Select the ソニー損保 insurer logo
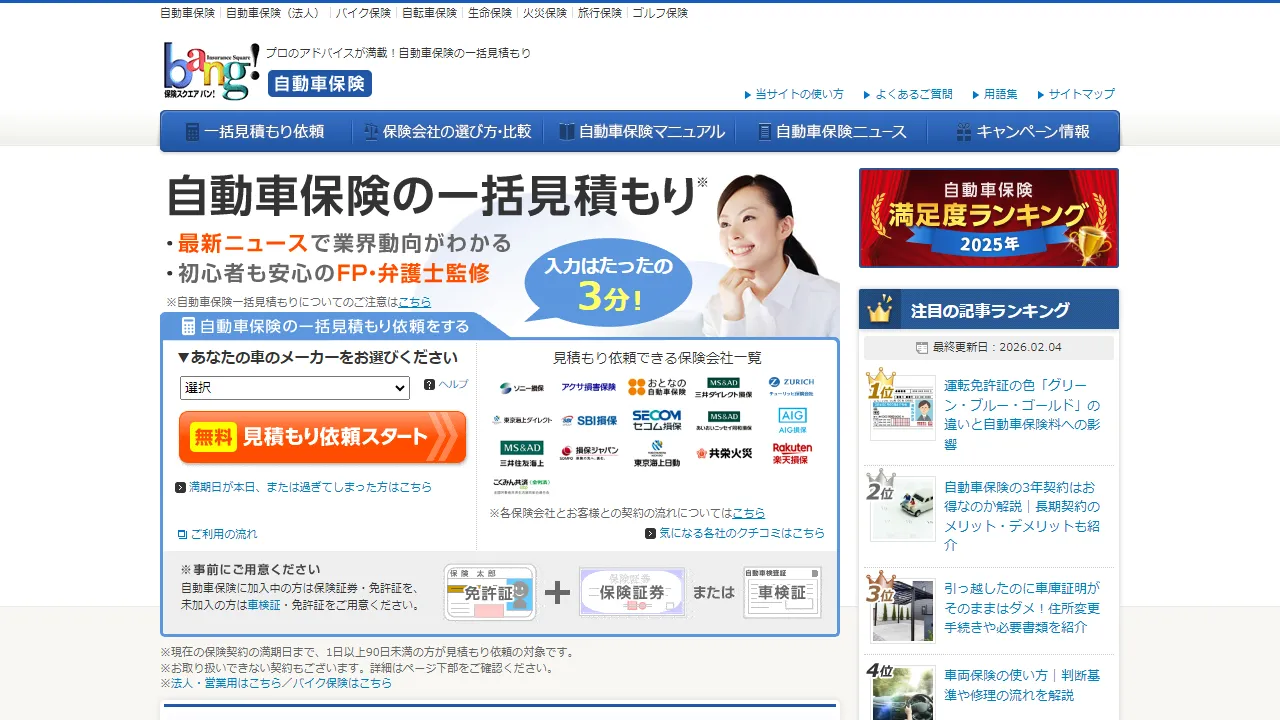This screenshot has width=1280, height=720. tap(523, 388)
